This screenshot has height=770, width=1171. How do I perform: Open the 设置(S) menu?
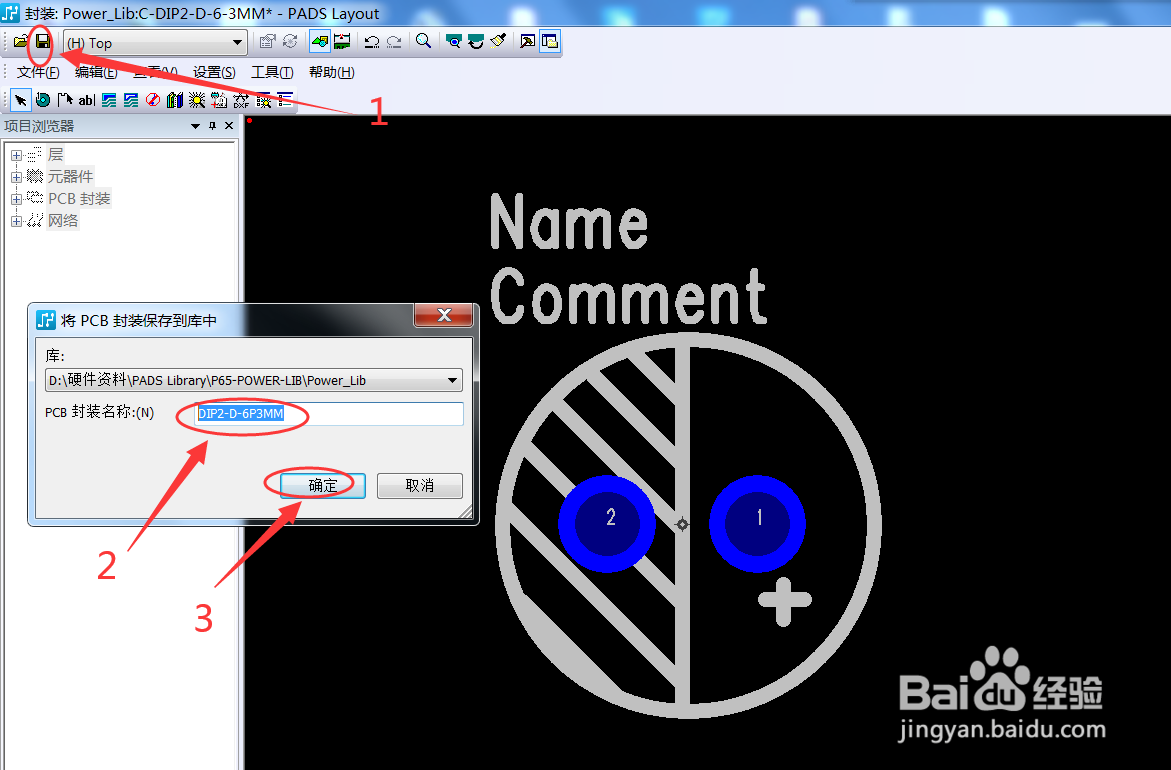tap(214, 72)
